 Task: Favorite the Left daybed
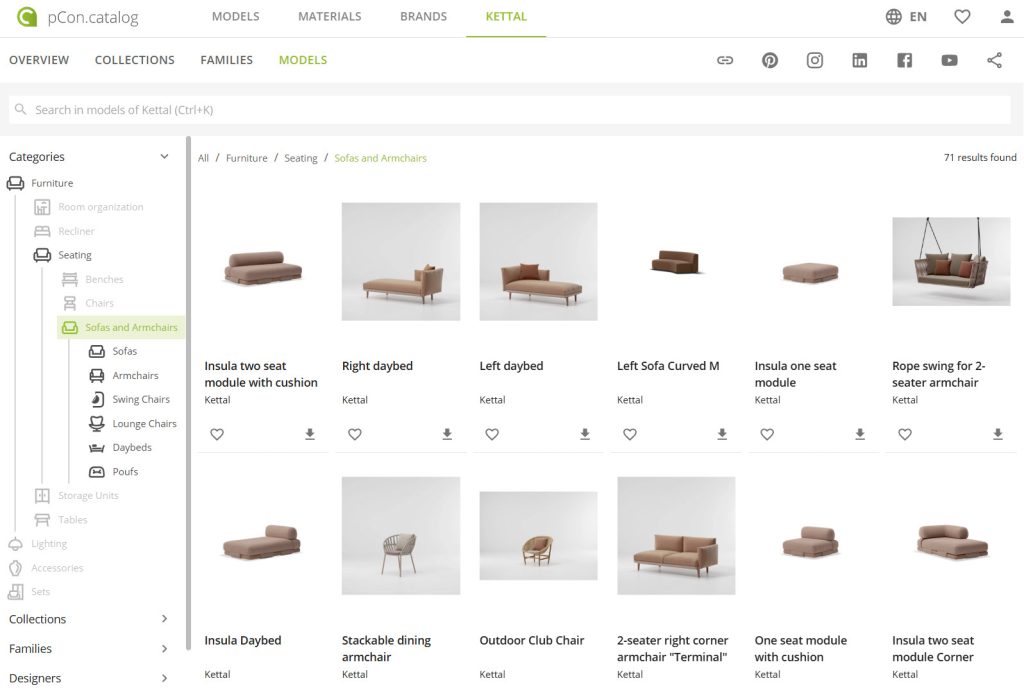tap(492, 434)
